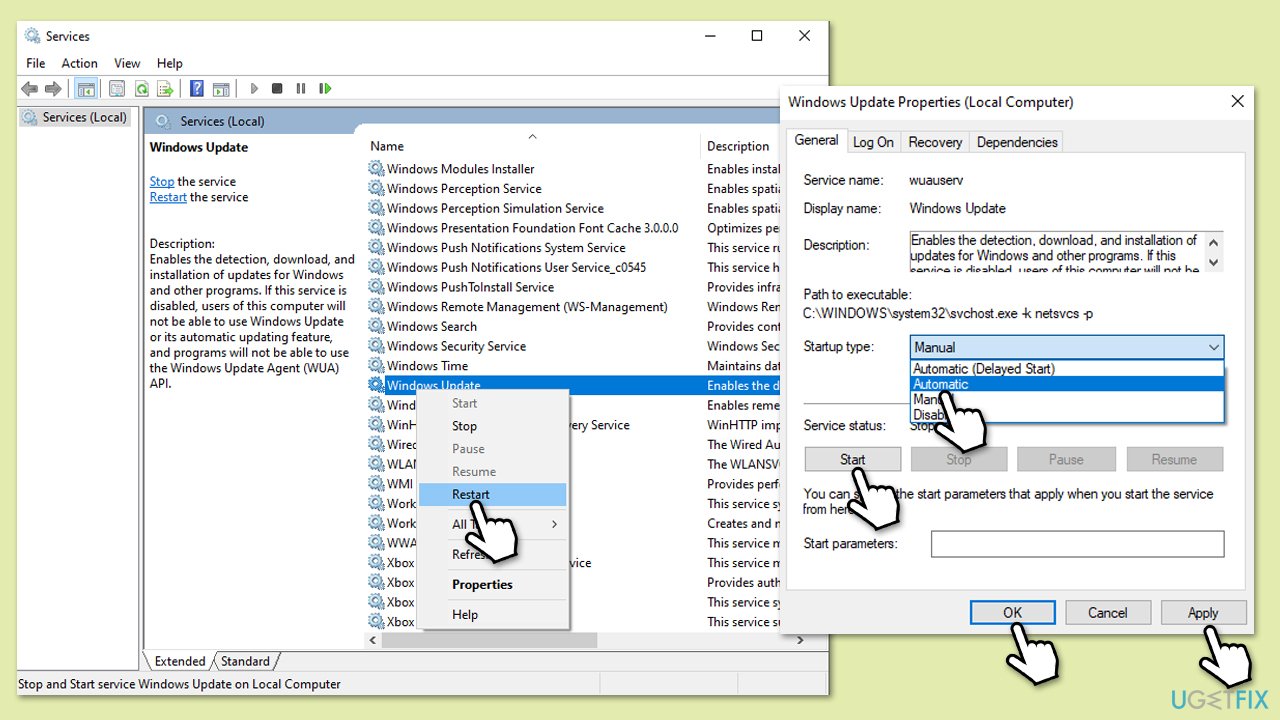Click the Back arrow in the toolbar
Screen dimensions: 1280x720
(30, 89)
